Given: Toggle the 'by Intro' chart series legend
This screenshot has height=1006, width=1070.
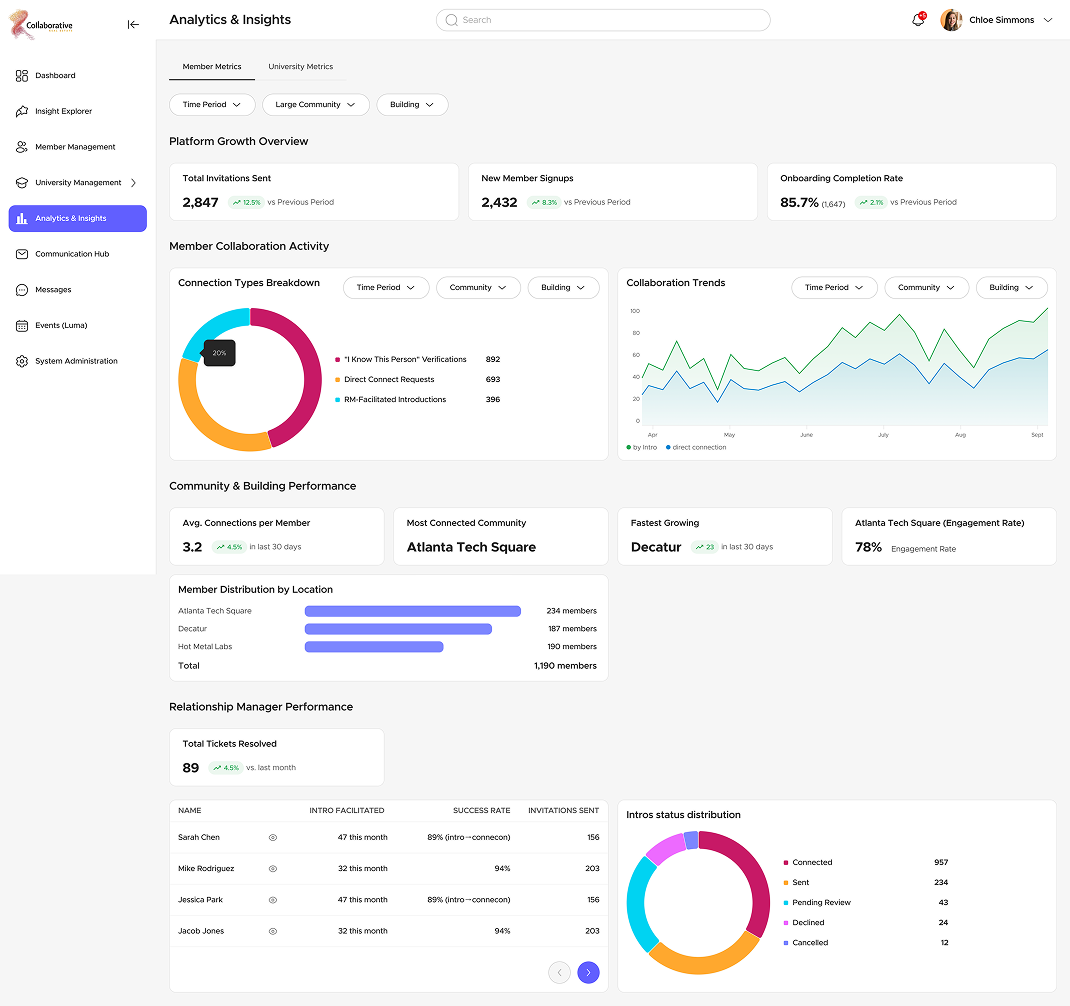Looking at the screenshot, I should click(641, 448).
